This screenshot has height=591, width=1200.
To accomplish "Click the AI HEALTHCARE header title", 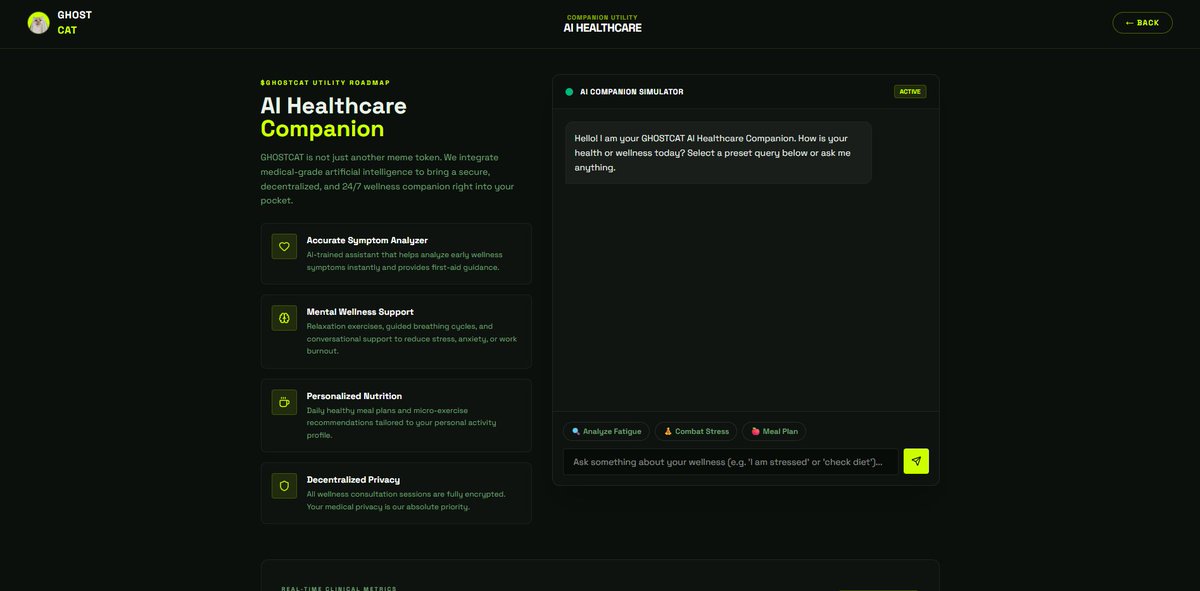I will [602, 28].
